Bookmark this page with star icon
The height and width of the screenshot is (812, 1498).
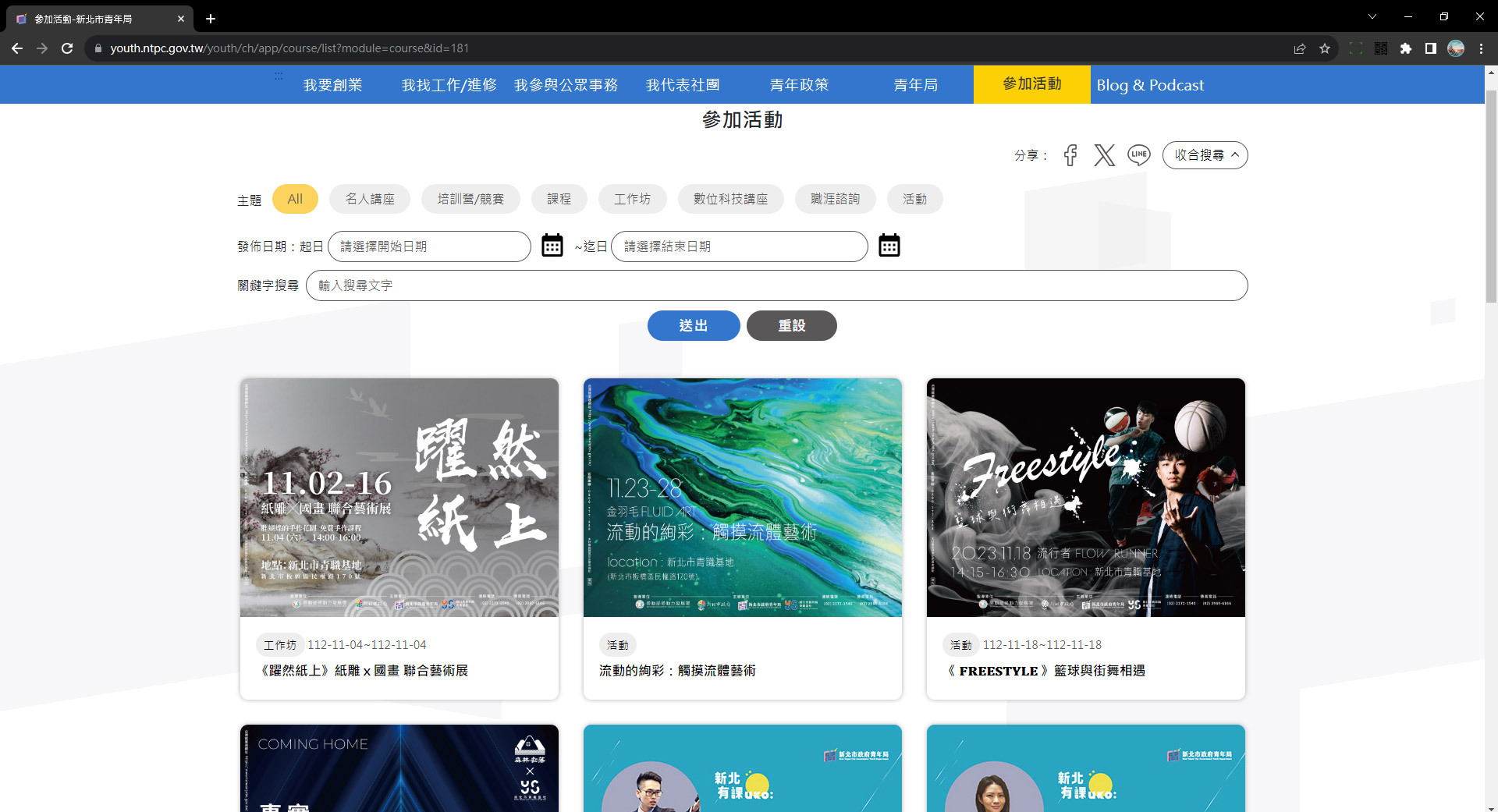(1325, 48)
